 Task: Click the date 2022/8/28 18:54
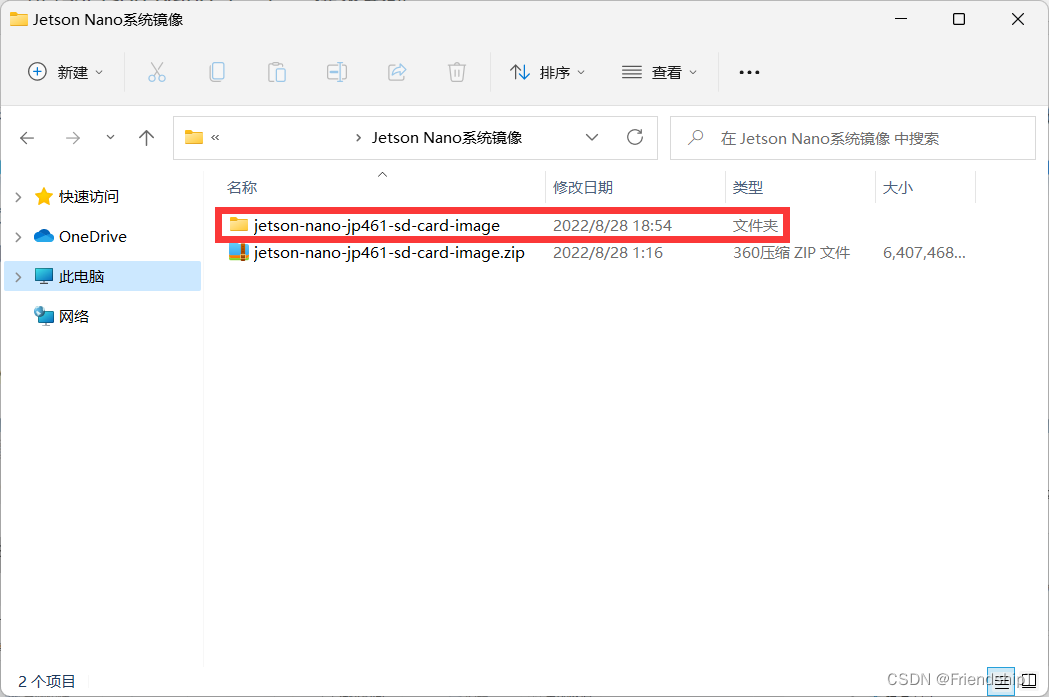pos(612,226)
